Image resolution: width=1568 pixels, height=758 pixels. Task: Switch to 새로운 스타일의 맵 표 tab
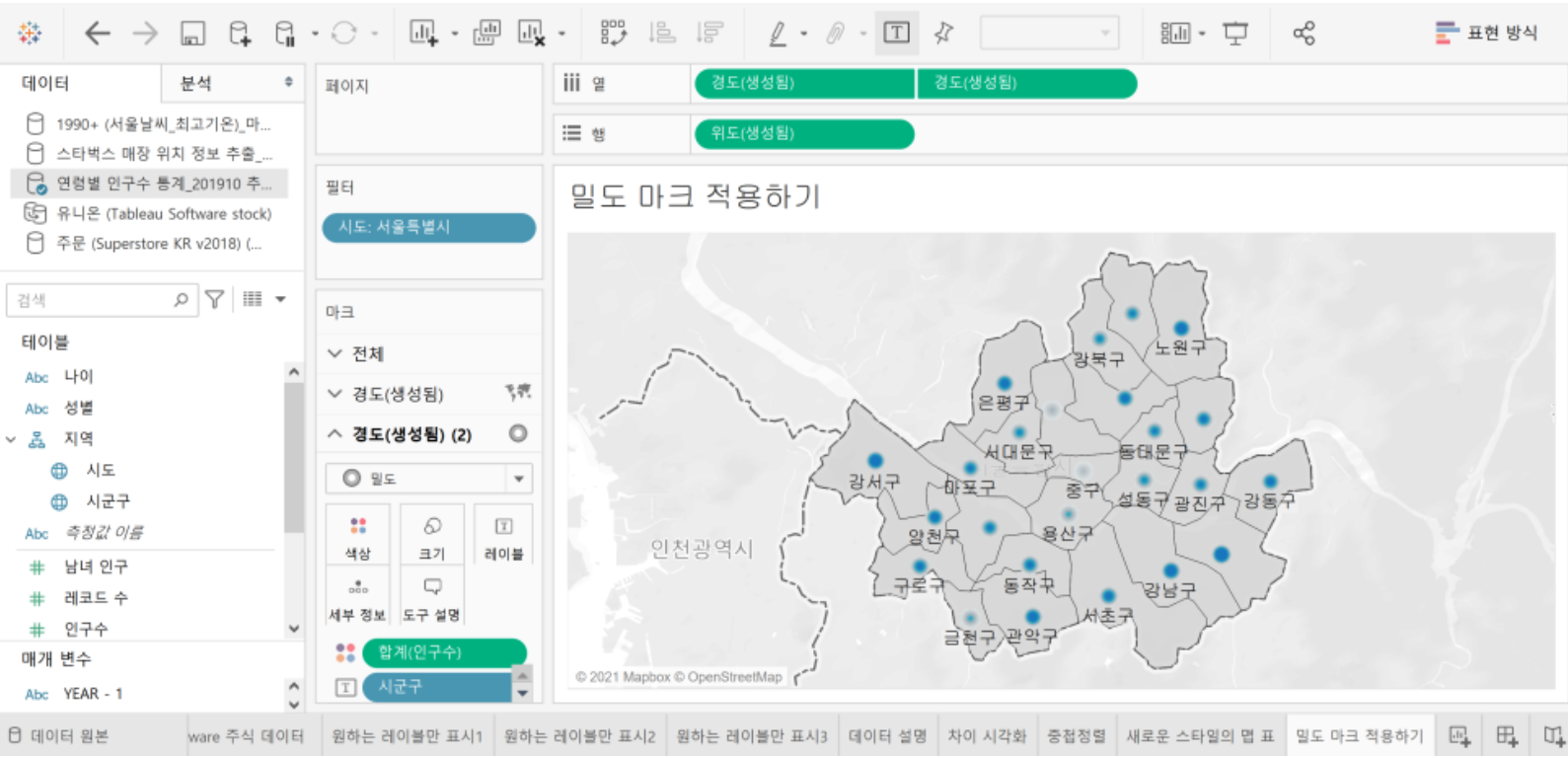pyautogui.click(x=1201, y=736)
